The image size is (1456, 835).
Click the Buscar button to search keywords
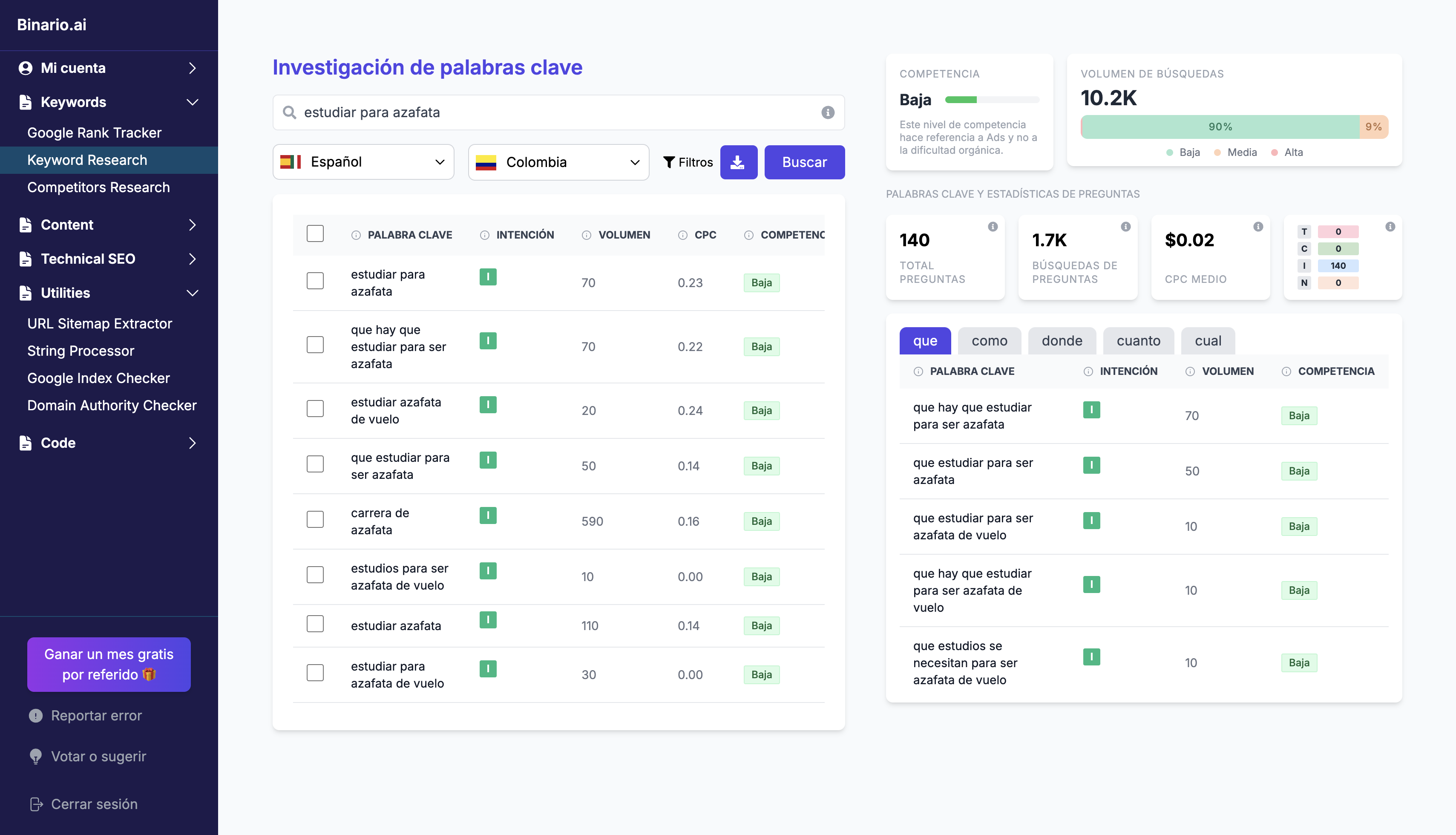[805, 161]
